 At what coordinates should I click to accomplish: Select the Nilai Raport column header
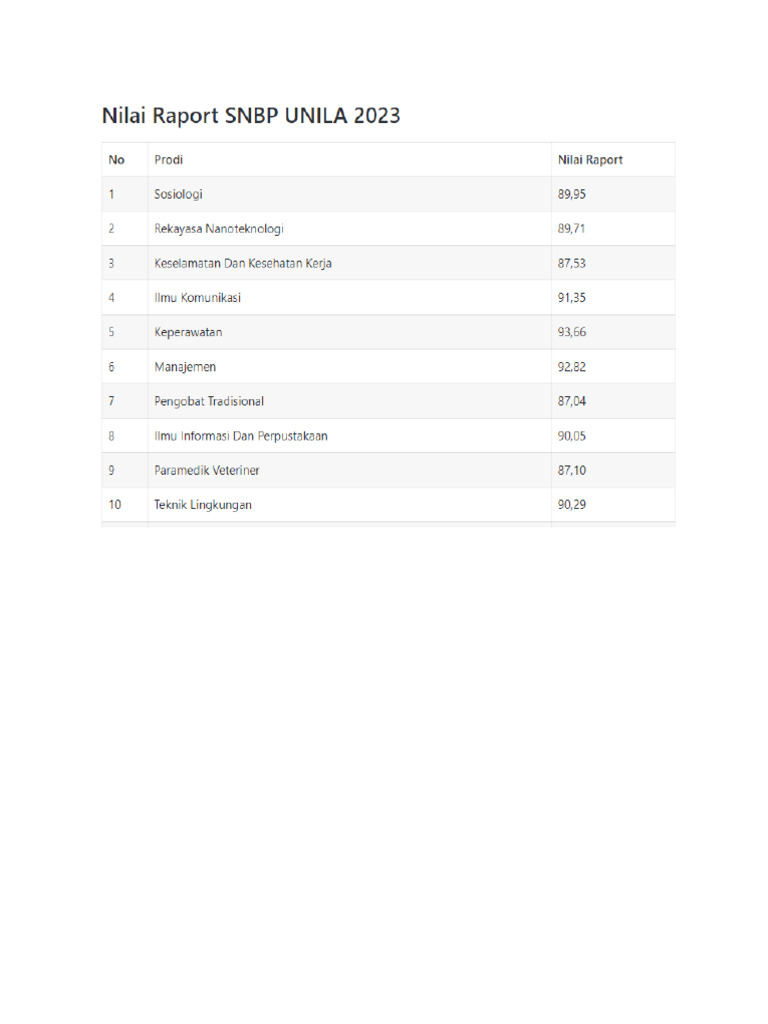[x=590, y=160]
